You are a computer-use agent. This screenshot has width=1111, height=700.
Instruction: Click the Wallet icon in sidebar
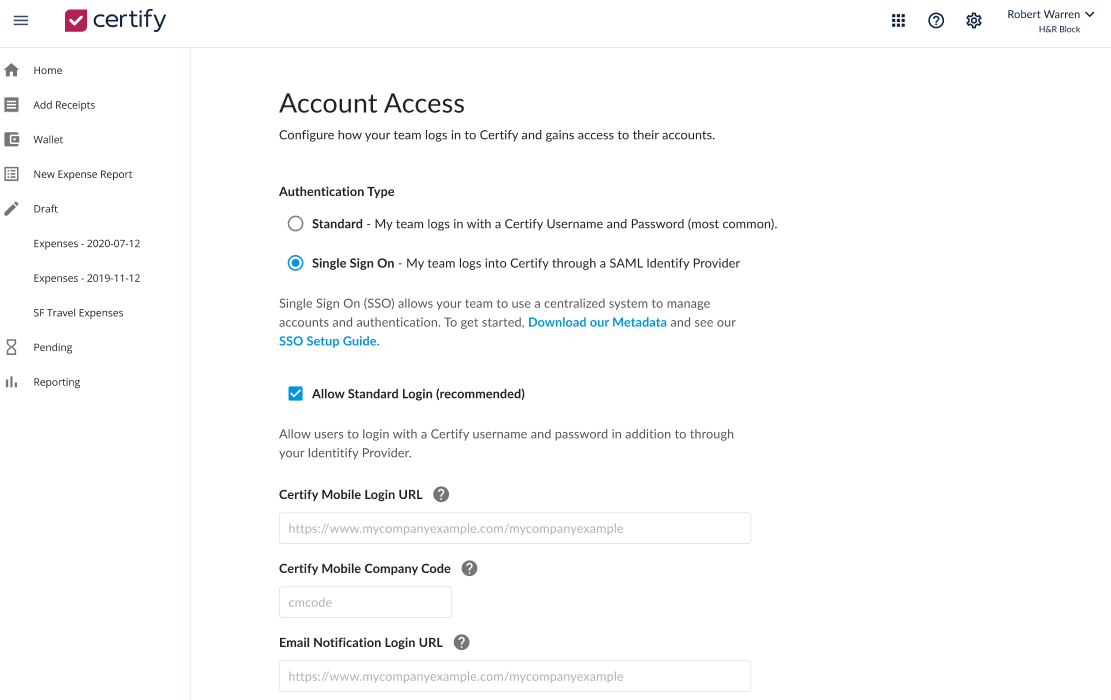11,140
